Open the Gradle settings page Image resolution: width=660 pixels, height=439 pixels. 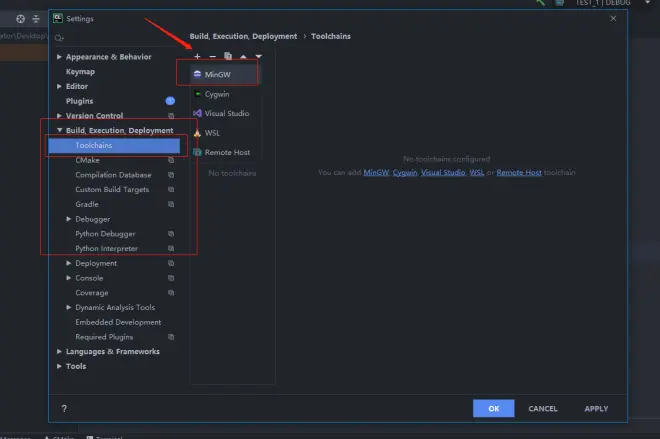87,205
